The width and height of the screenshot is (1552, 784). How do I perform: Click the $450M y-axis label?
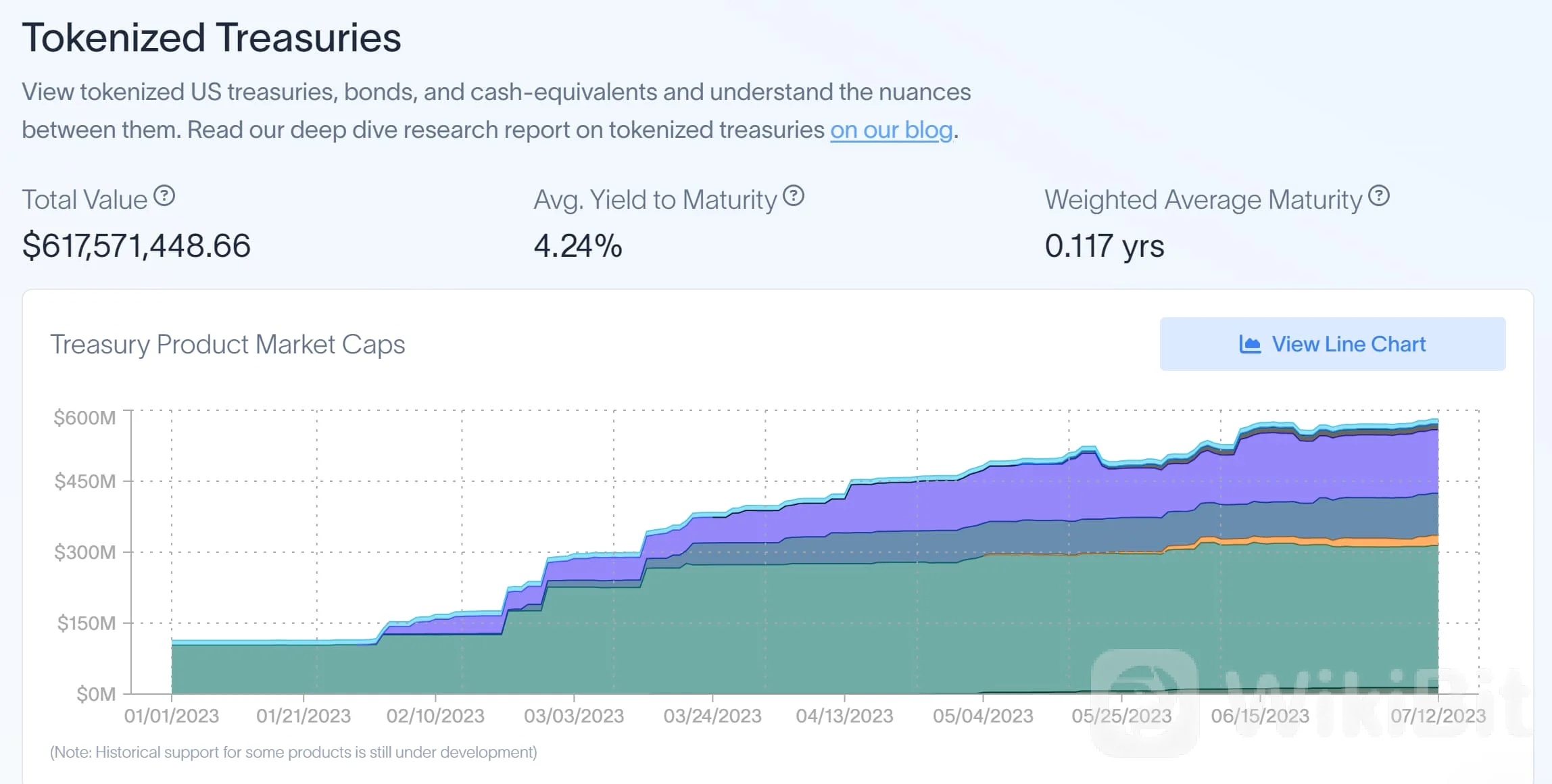pos(85,481)
